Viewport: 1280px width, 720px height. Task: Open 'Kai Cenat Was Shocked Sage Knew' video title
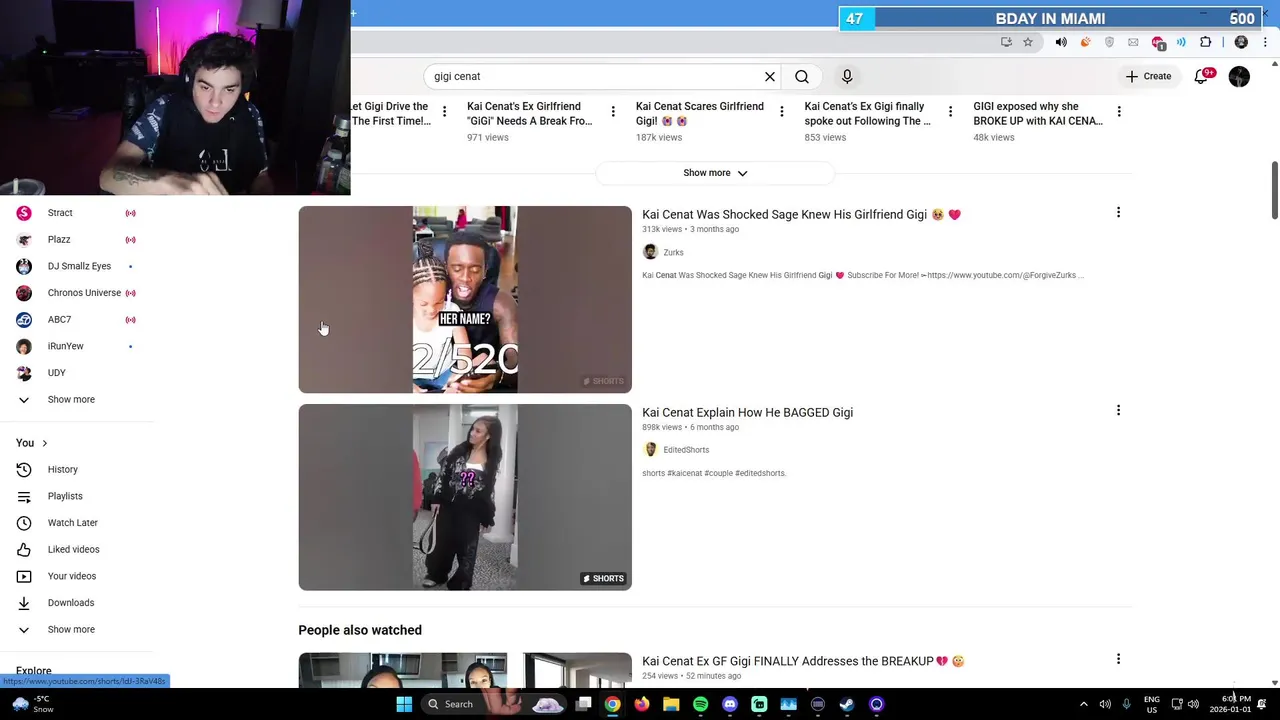tap(801, 214)
